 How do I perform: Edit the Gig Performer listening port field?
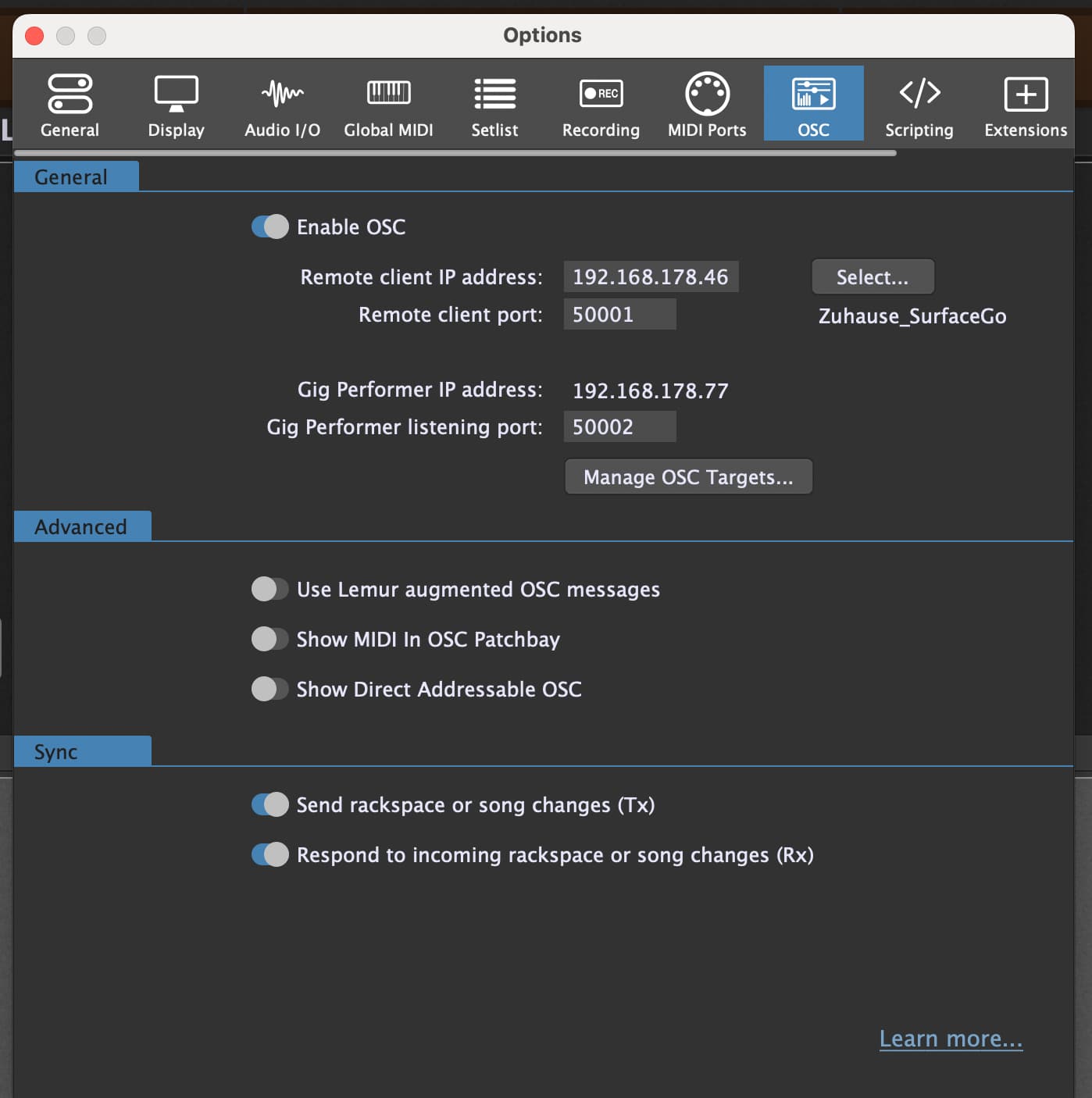tap(620, 427)
